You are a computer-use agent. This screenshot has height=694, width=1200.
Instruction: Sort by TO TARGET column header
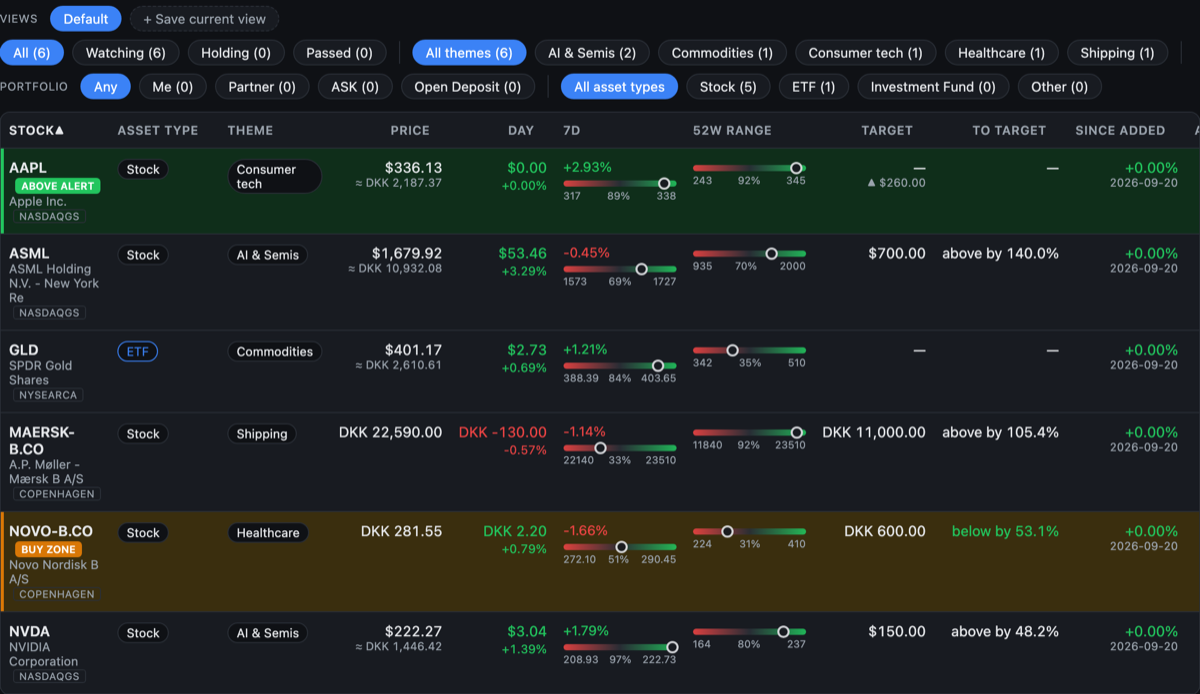coord(1009,130)
